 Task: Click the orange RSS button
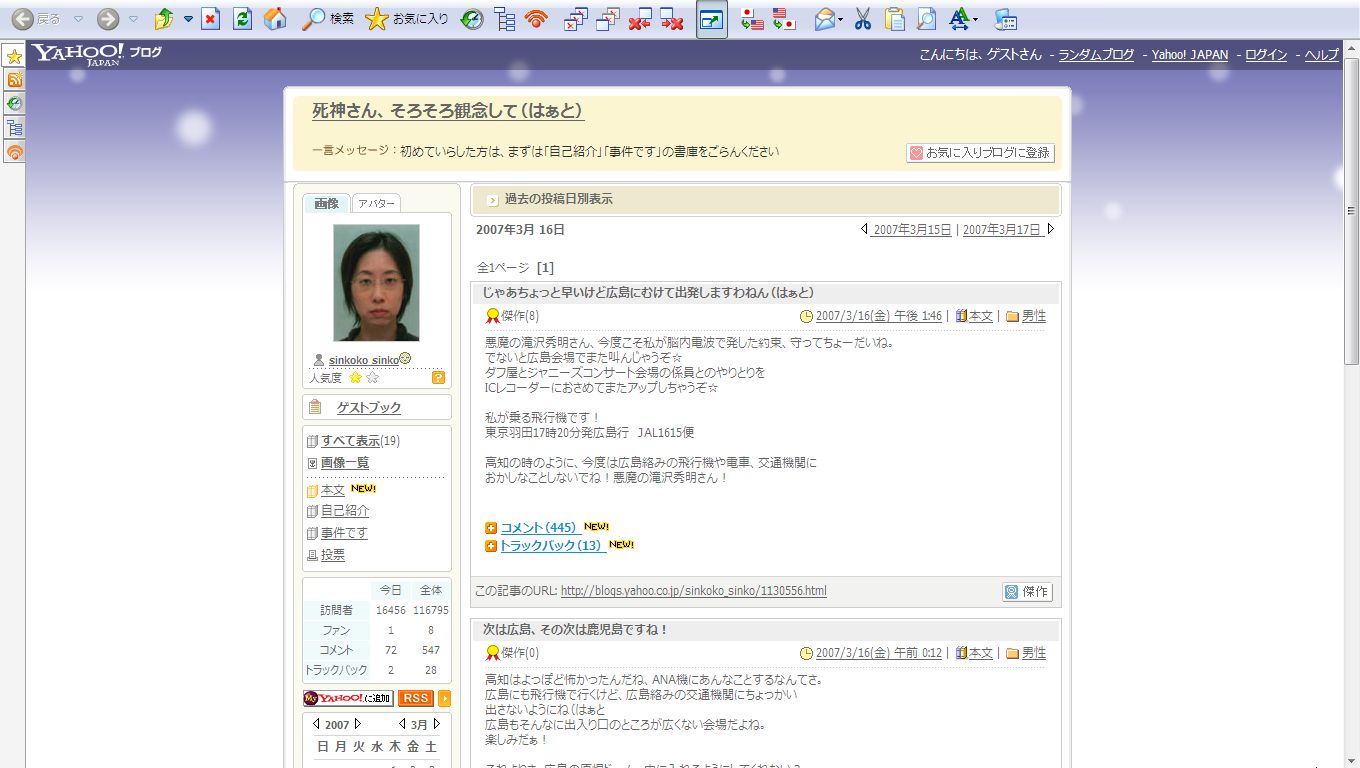coord(415,698)
